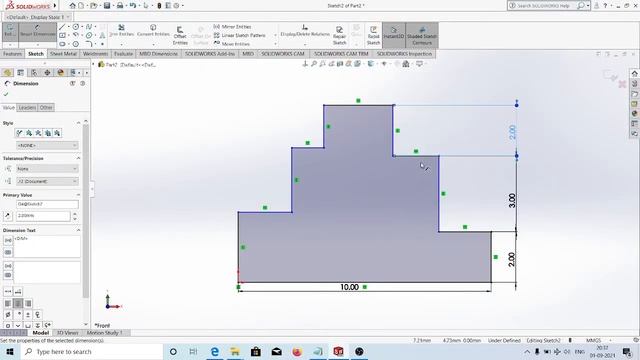Select left justify for dimension text
This screenshot has height=360, width=640.
[x=8, y=303]
